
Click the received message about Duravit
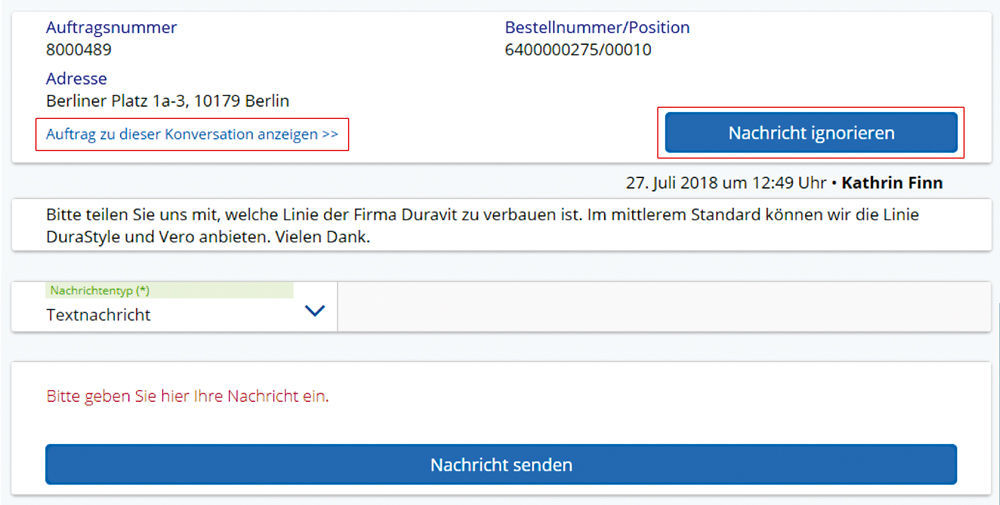point(480,226)
